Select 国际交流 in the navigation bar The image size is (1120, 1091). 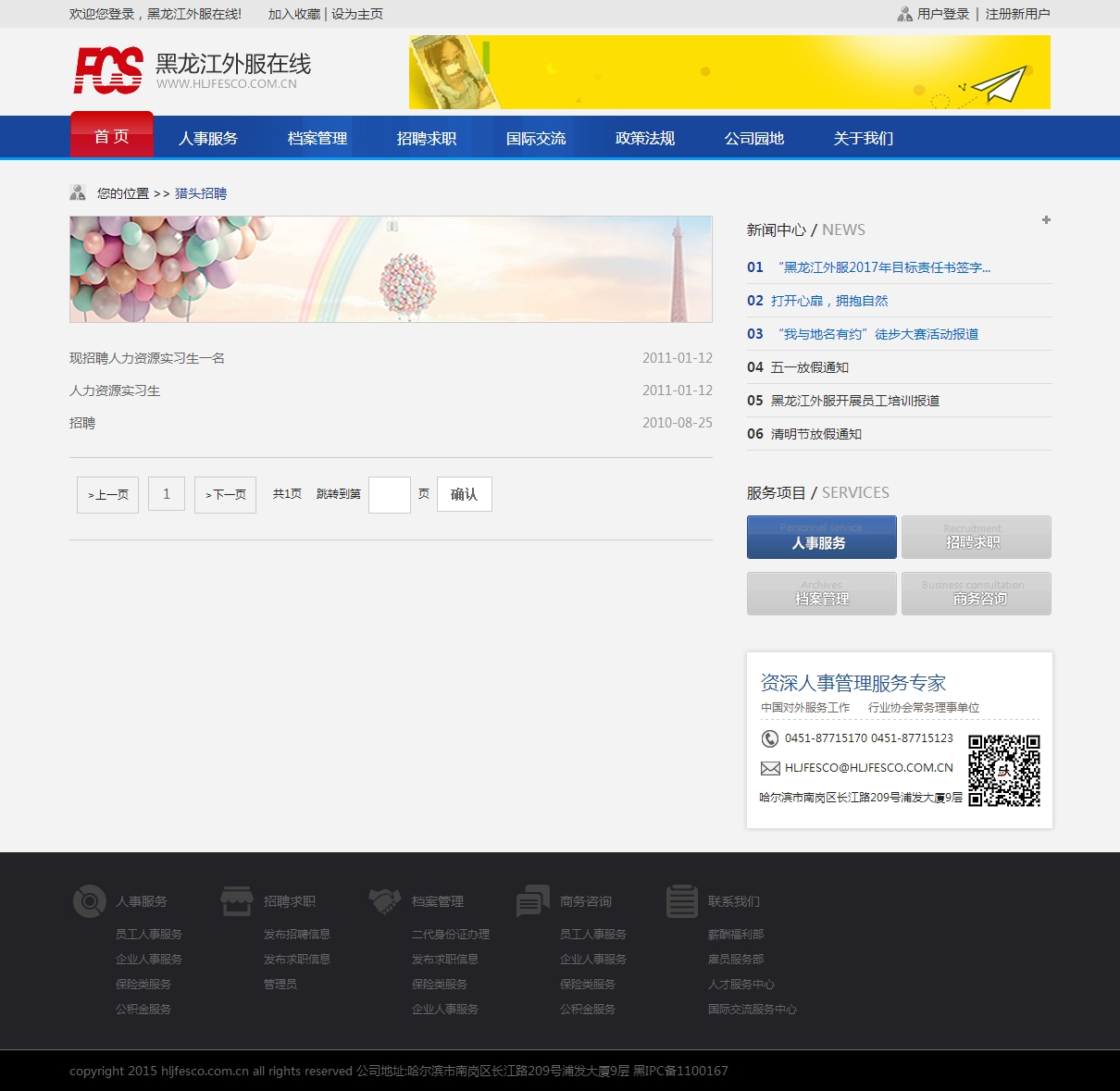click(536, 139)
